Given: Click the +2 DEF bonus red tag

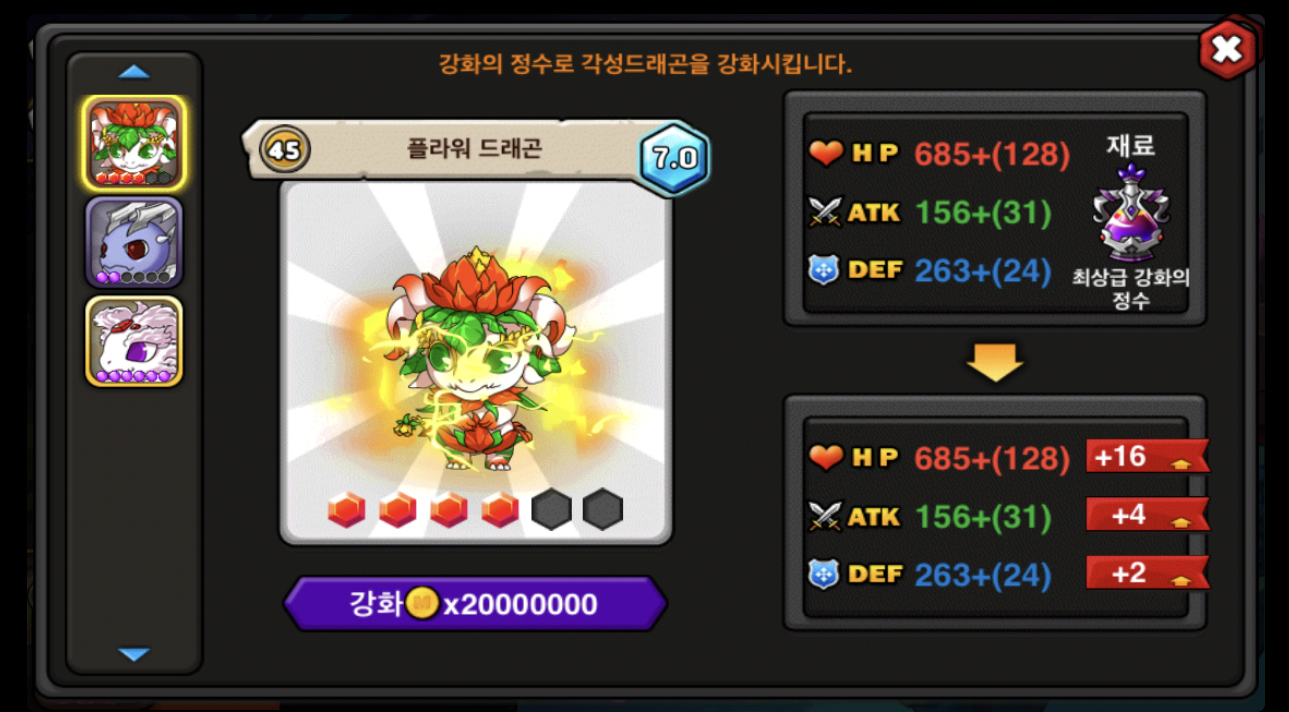Looking at the screenshot, I should tap(1148, 573).
